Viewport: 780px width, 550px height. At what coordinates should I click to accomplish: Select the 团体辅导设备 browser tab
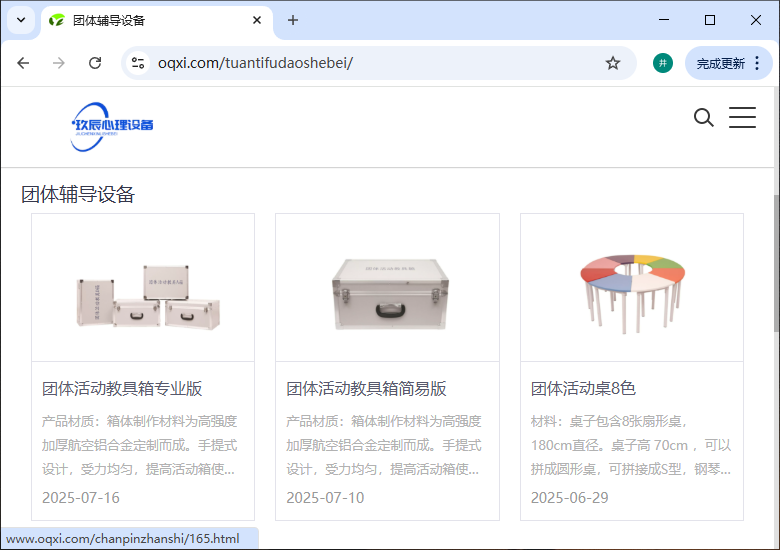(x=157, y=21)
